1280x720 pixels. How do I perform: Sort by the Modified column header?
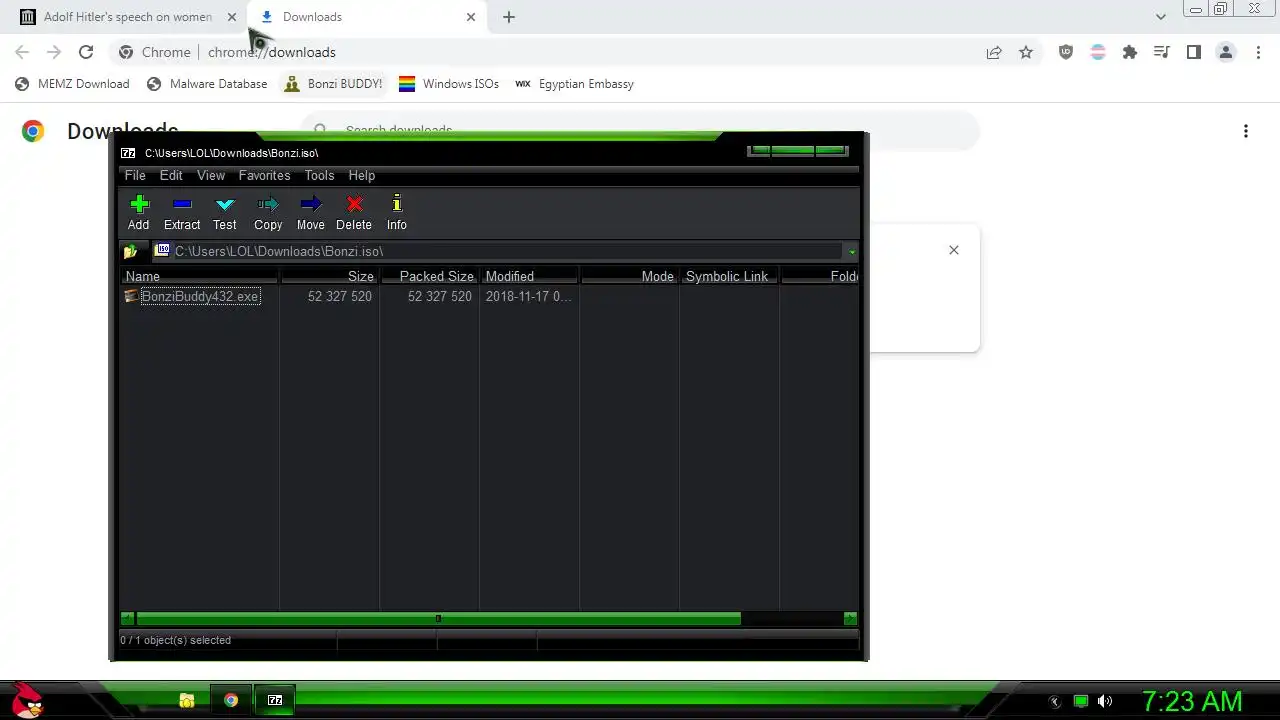(x=529, y=276)
